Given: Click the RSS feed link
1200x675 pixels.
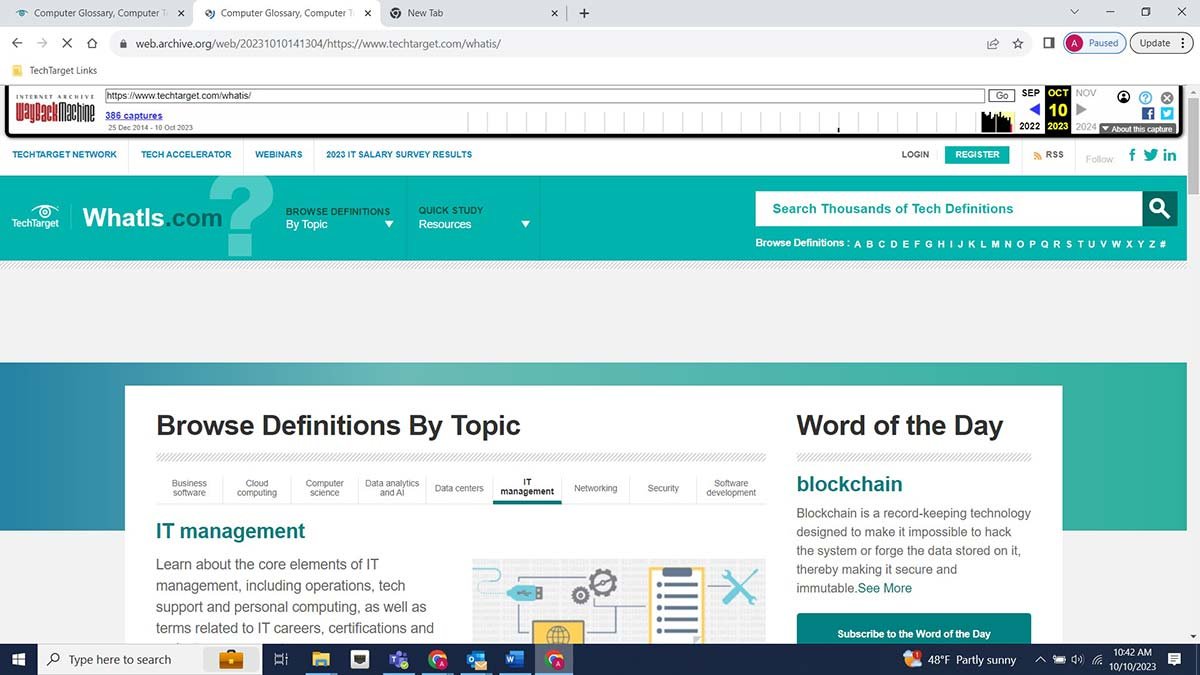Looking at the screenshot, I should pyautogui.click(x=1048, y=155).
